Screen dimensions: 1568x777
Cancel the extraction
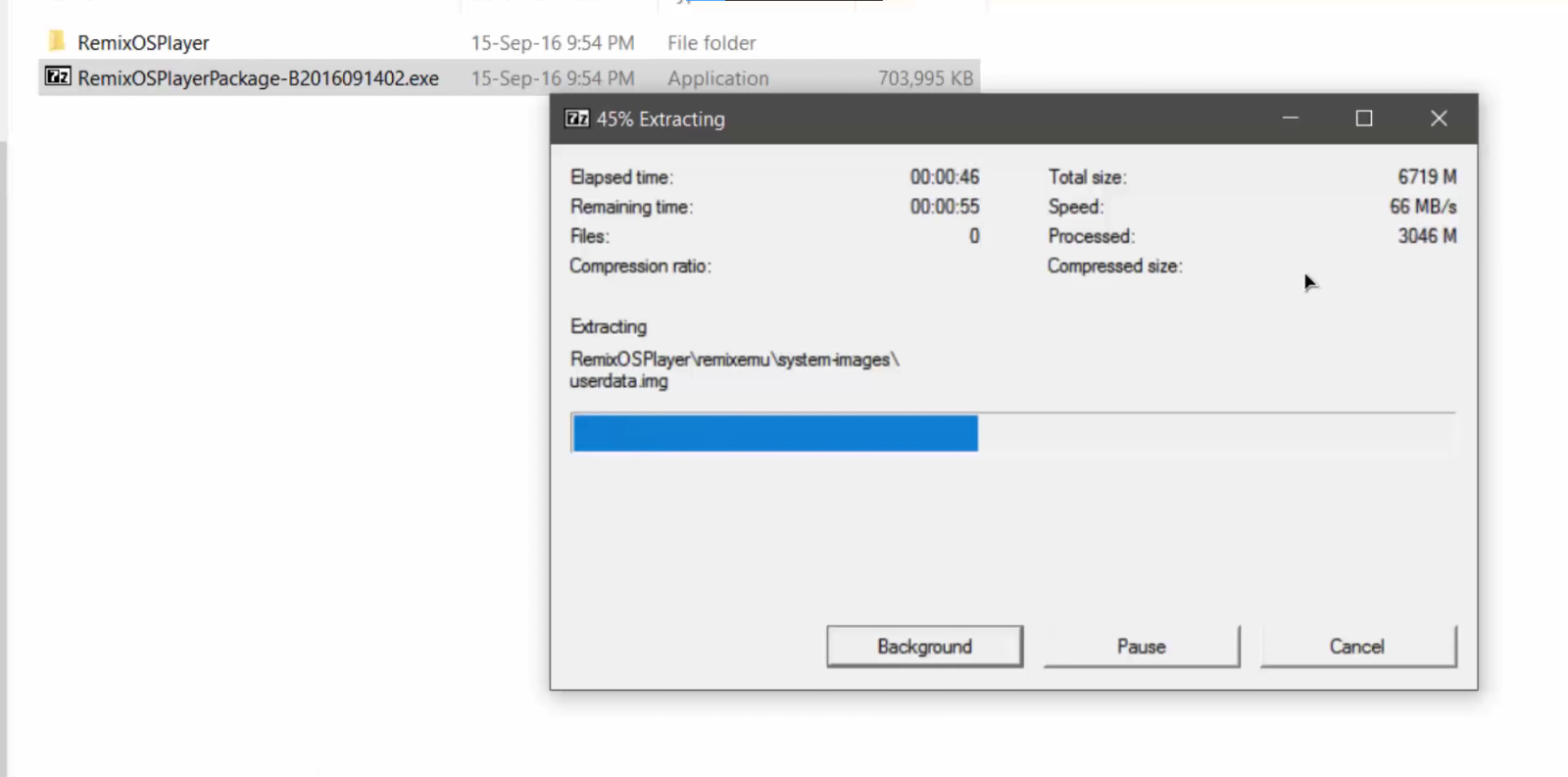[x=1357, y=647]
